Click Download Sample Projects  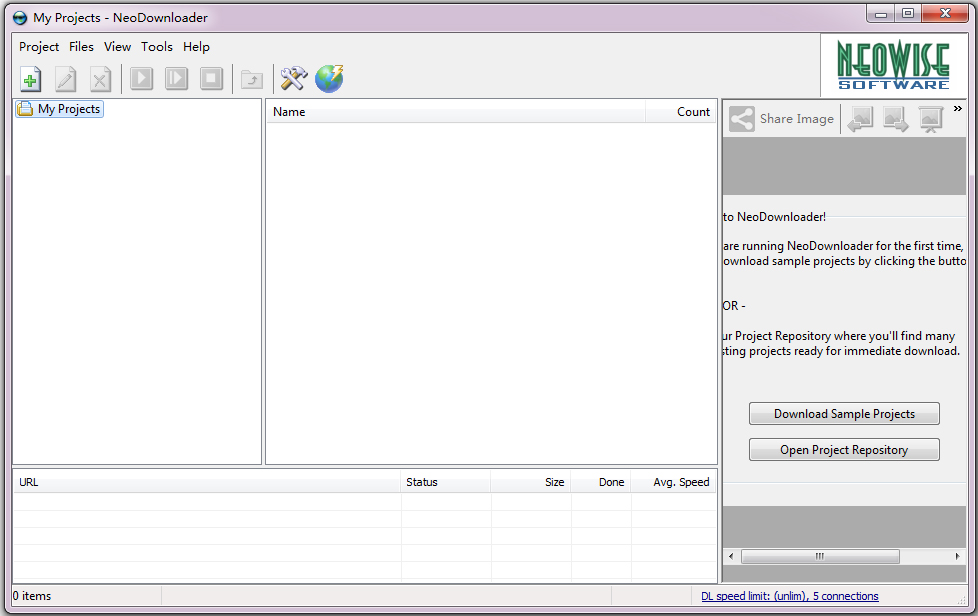844,413
